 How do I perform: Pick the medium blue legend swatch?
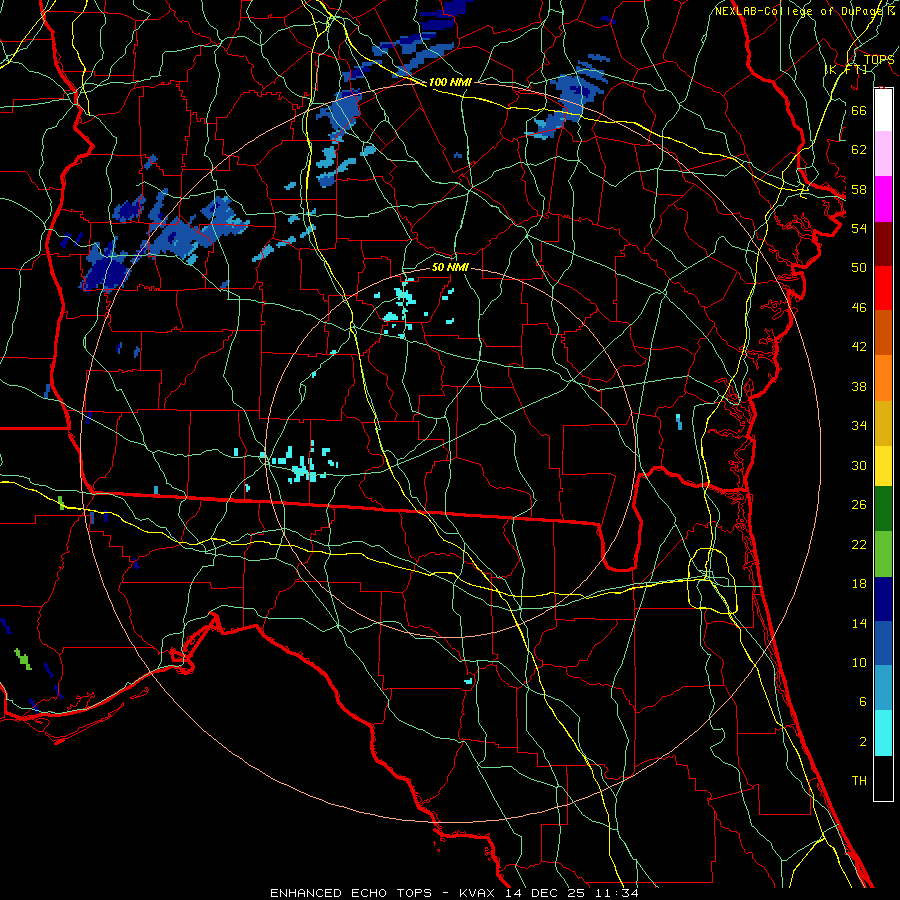click(883, 643)
